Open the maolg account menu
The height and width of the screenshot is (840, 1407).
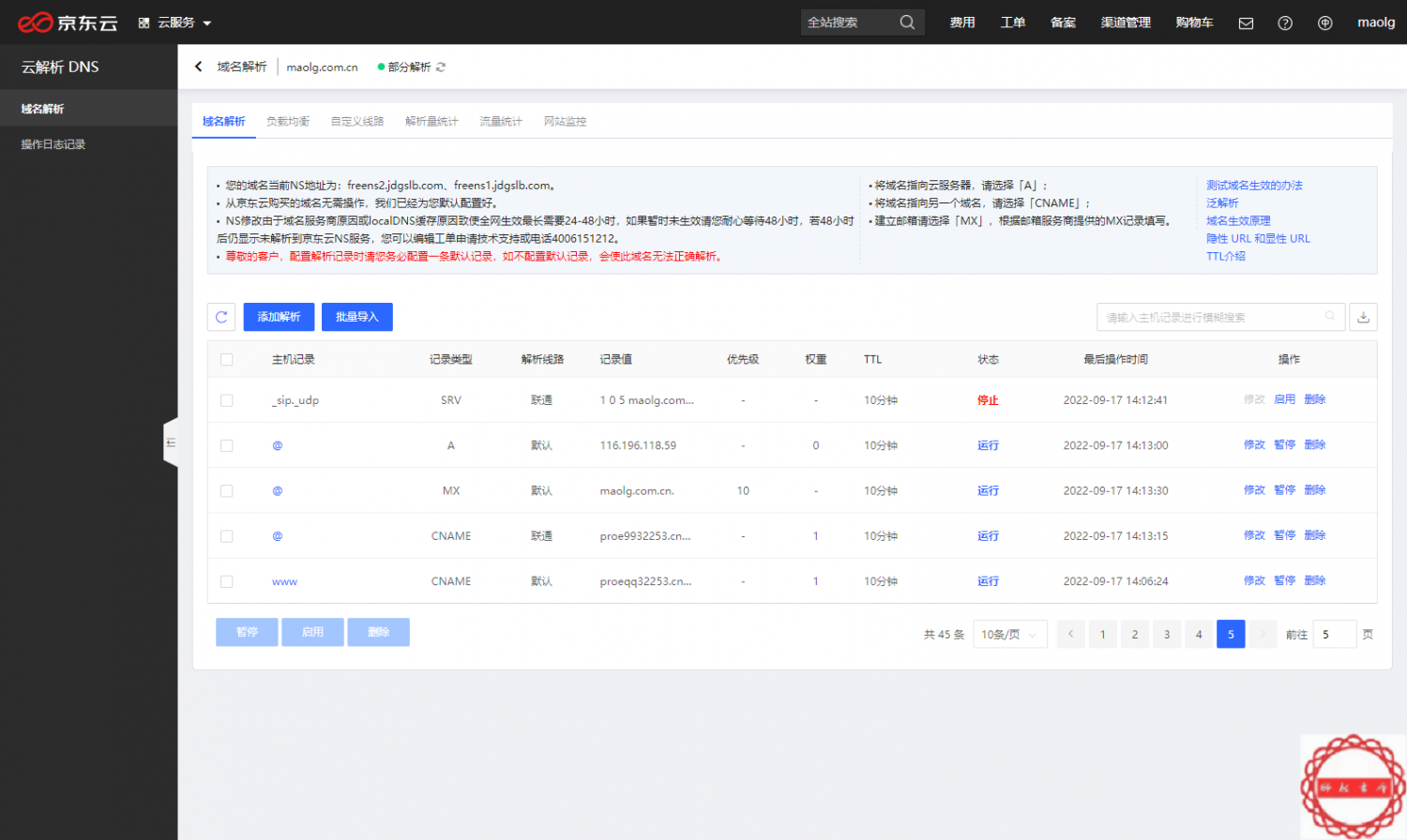point(1376,22)
